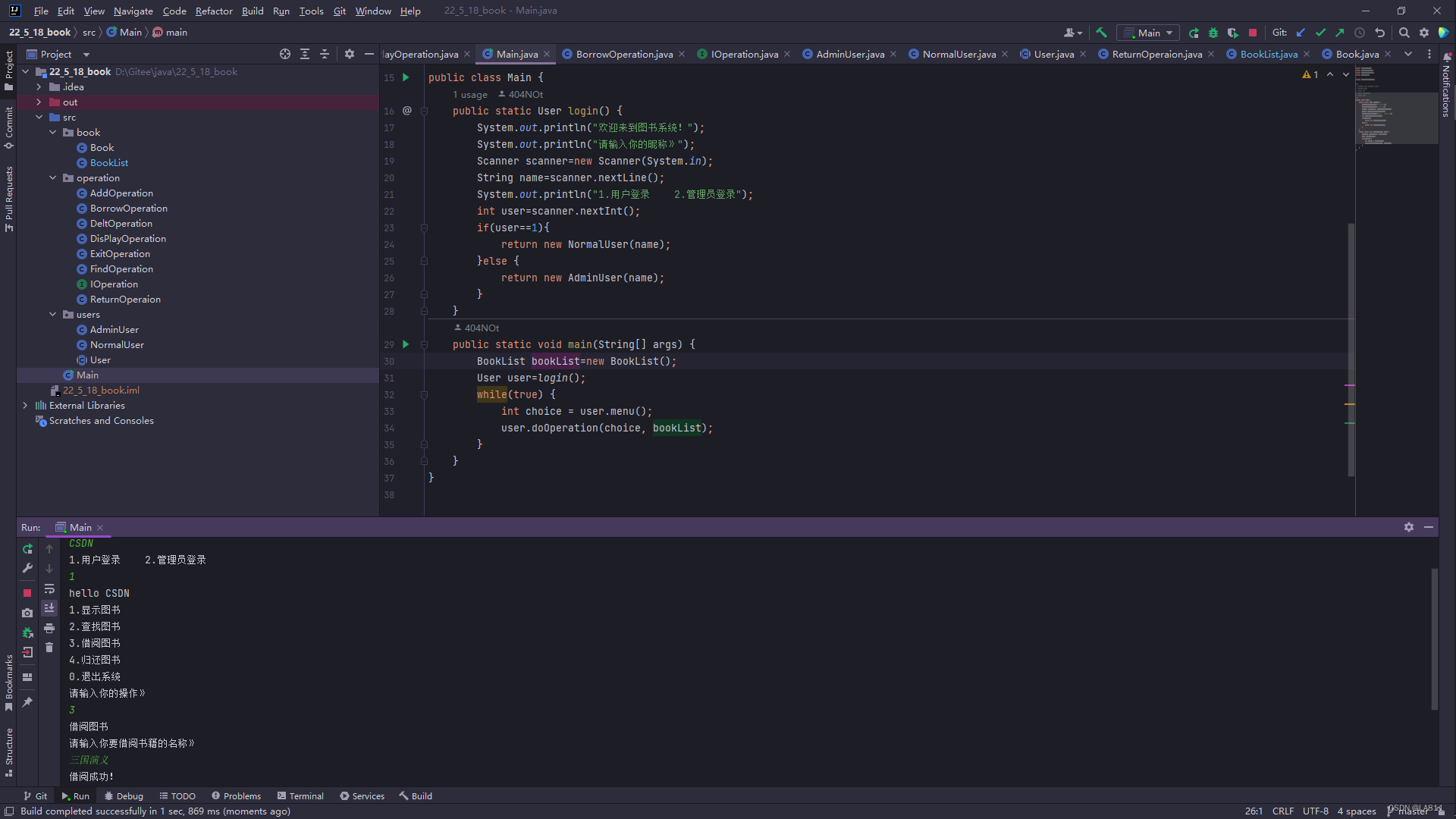Open the Terminal tool window button
Image resolution: width=1456 pixels, height=819 pixels.
tap(300, 795)
